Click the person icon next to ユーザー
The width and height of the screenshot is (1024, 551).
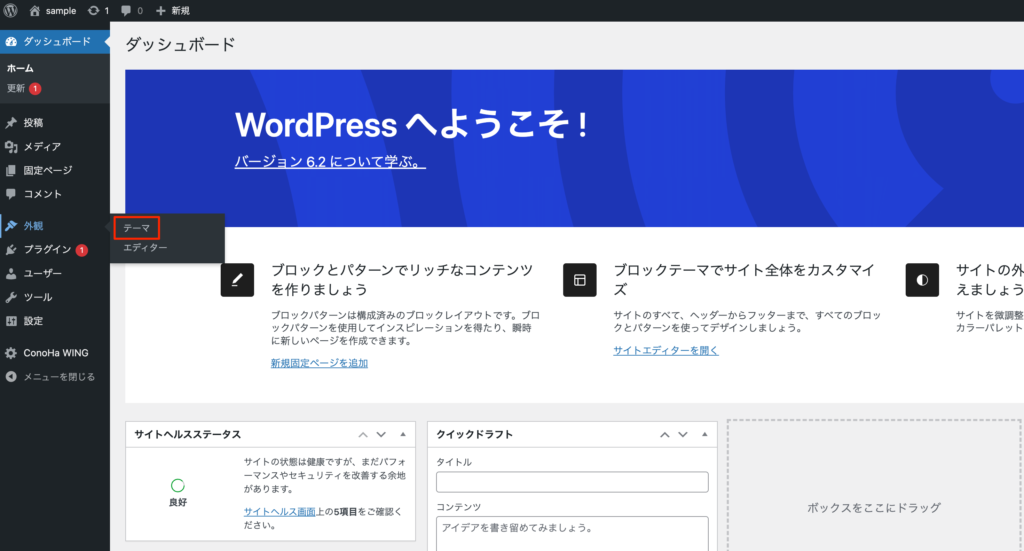click(11, 274)
